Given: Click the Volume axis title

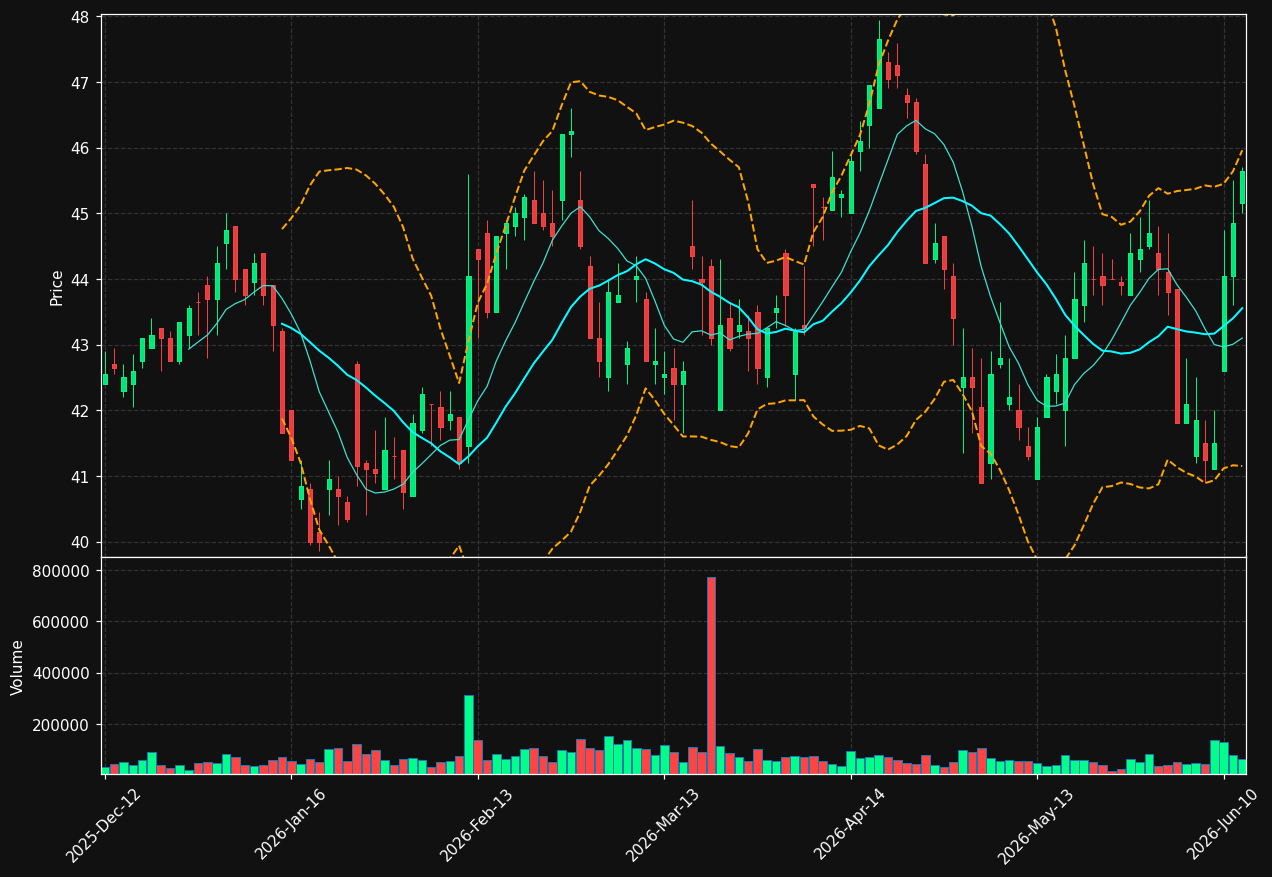Looking at the screenshot, I should [x=17, y=667].
